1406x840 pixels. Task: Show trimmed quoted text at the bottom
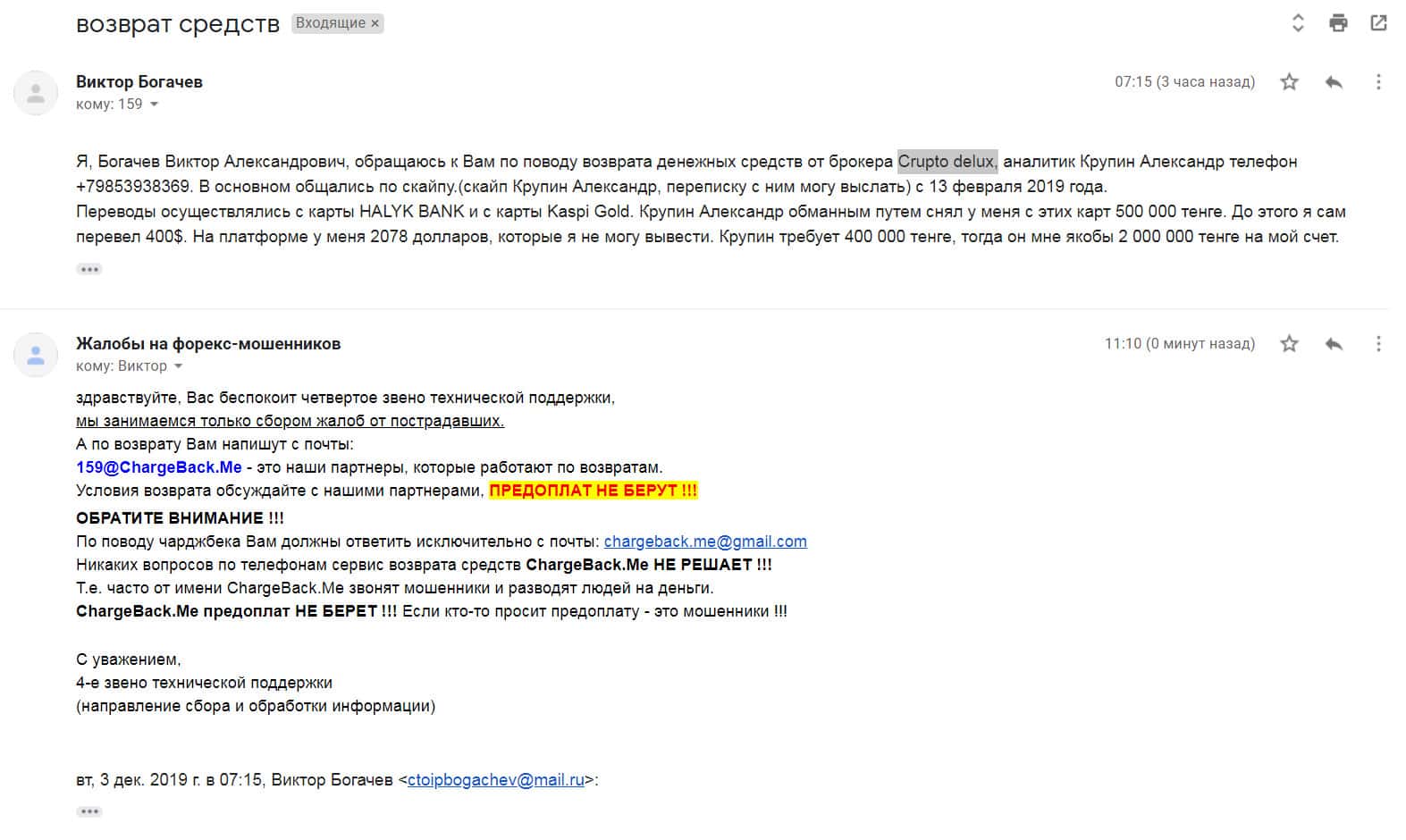[89, 811]
